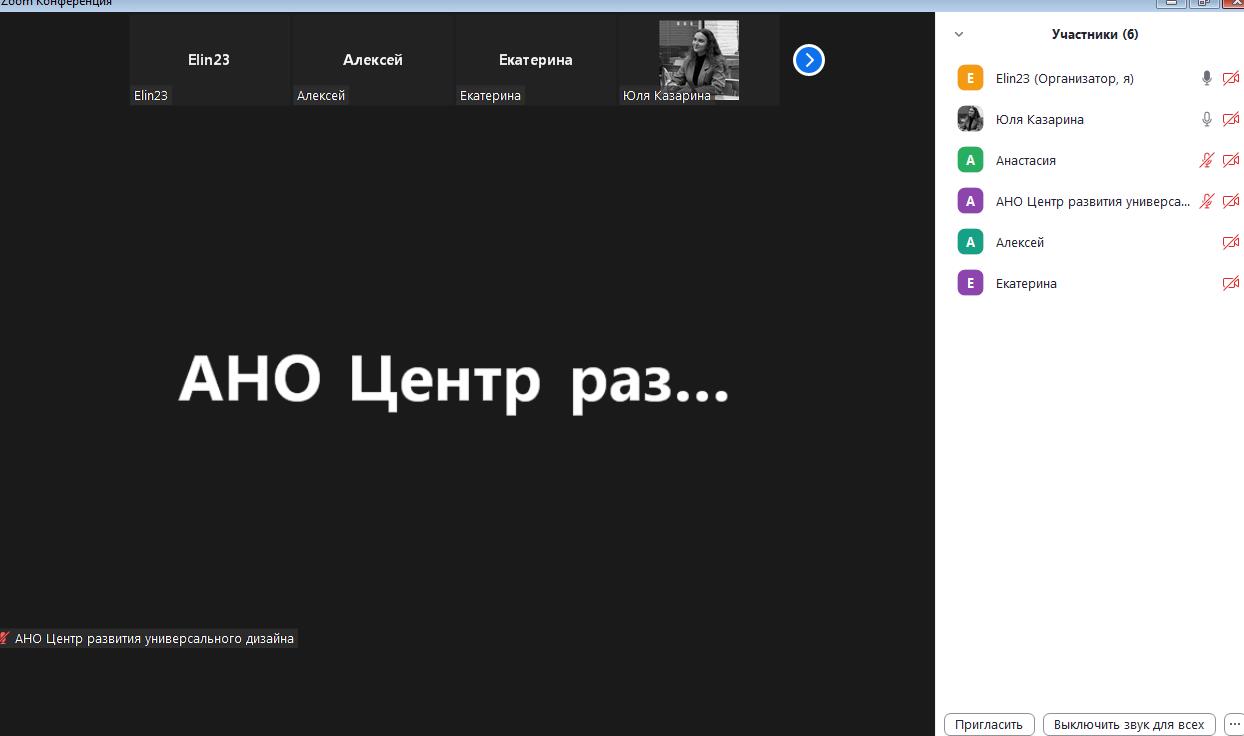Click Юля Казарина crossed-out camera icon
Viewport: 1244px width, 736px height.
click(1231, 119)
